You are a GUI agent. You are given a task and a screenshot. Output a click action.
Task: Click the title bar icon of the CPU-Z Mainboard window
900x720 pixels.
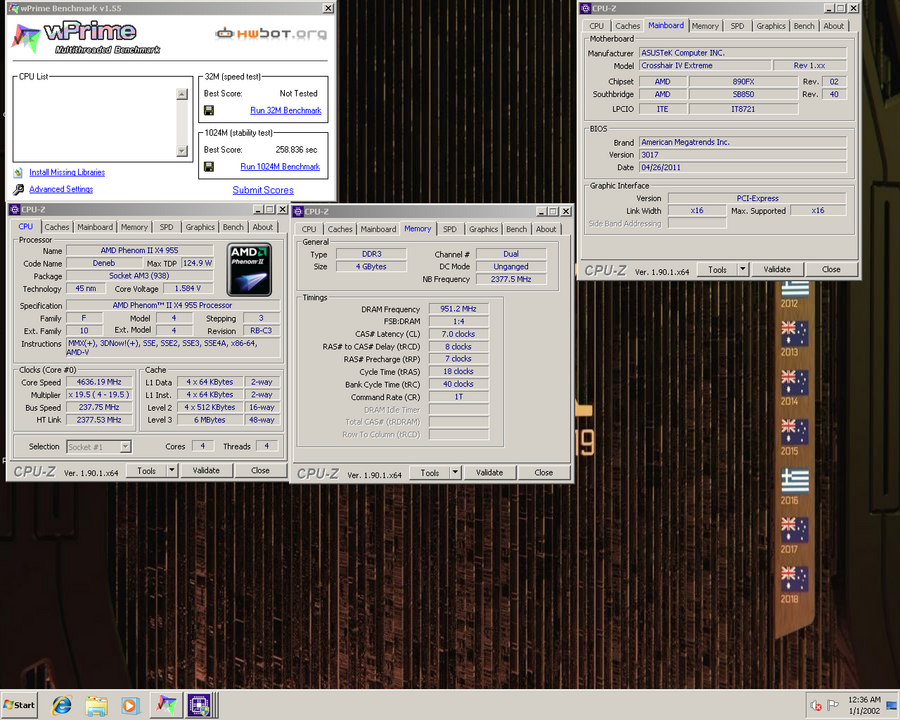[585, 8]
